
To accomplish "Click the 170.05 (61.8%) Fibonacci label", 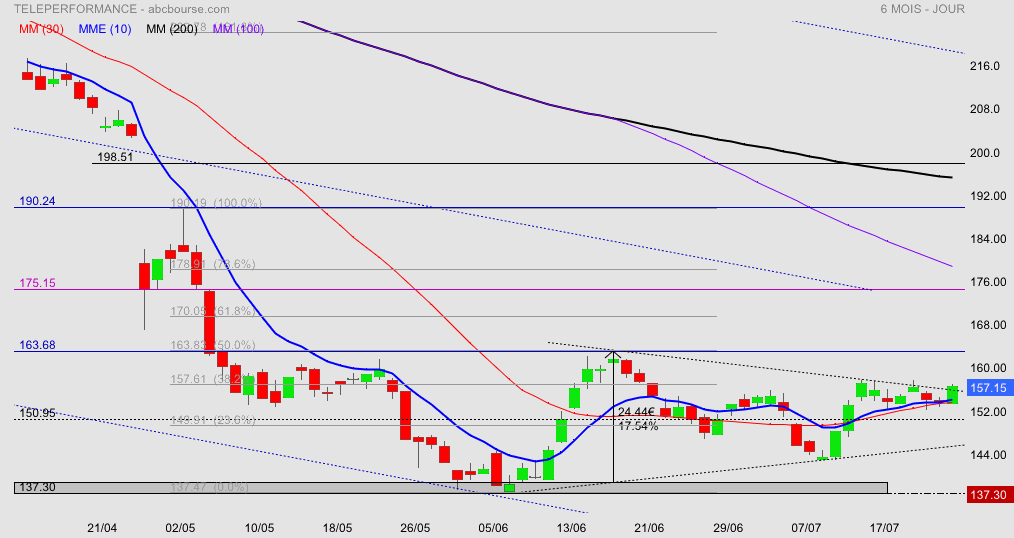I will point(213,311).
